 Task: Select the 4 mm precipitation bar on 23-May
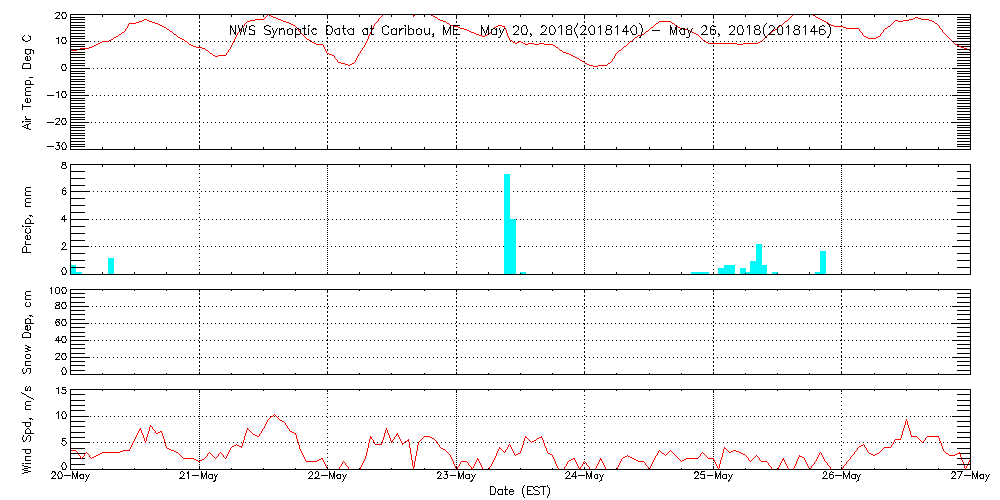click(x=513, y=247)
